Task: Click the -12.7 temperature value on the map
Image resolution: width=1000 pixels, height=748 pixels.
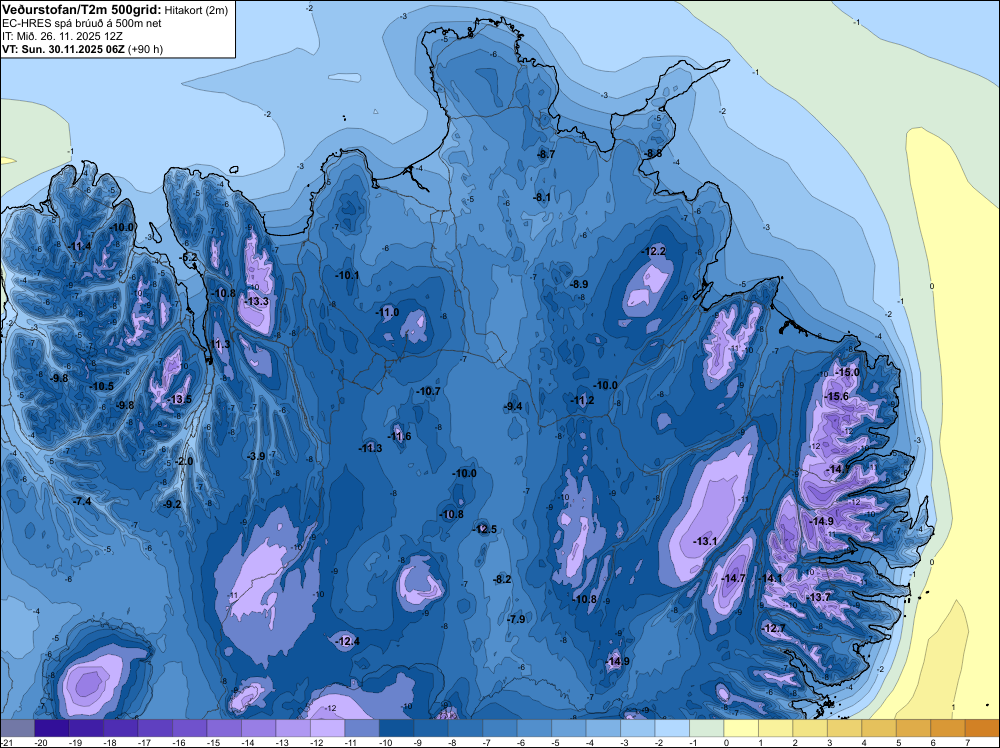Action: (774, 629)
